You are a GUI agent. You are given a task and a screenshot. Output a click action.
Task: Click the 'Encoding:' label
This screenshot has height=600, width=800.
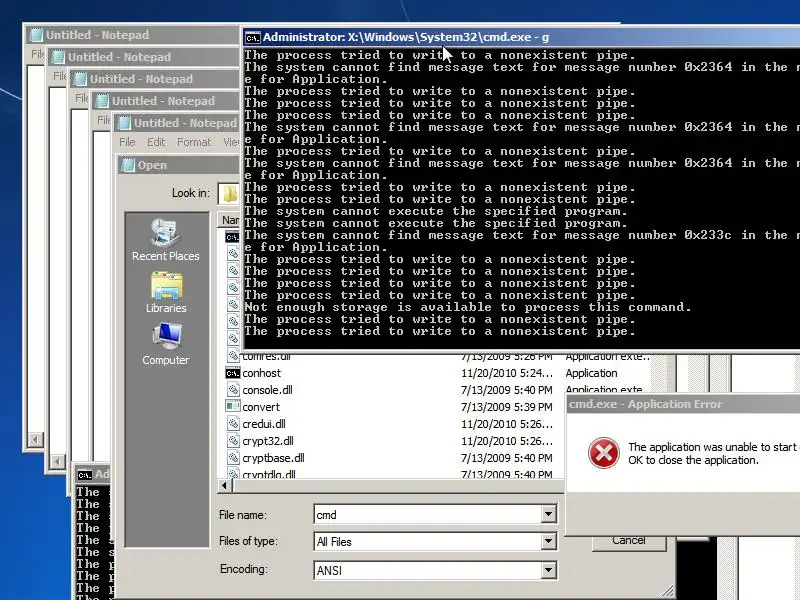(243, 569)
